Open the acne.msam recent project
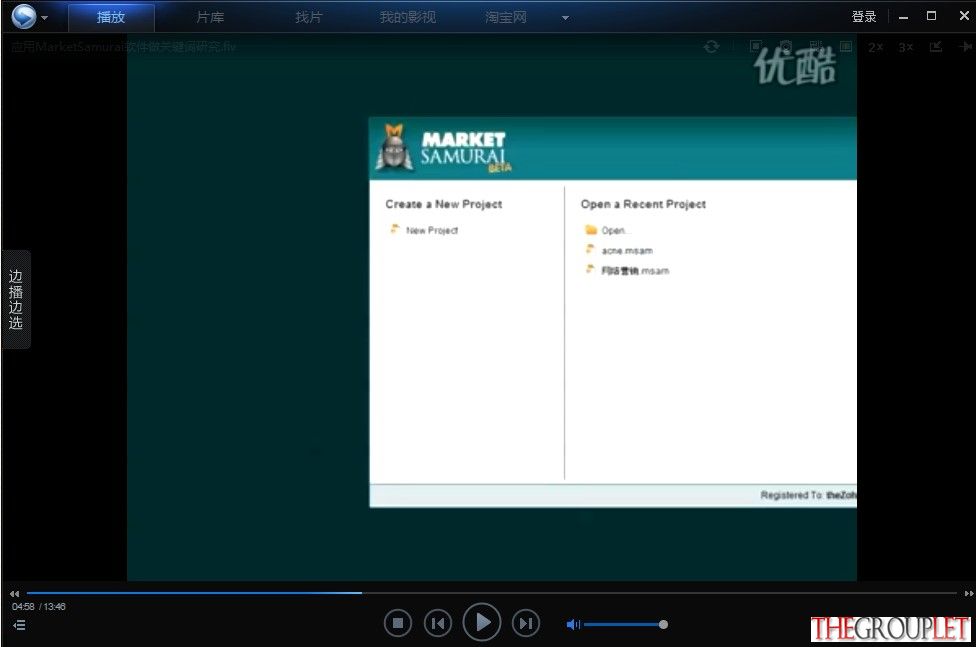The image size is (976, 647). (627, 251)
